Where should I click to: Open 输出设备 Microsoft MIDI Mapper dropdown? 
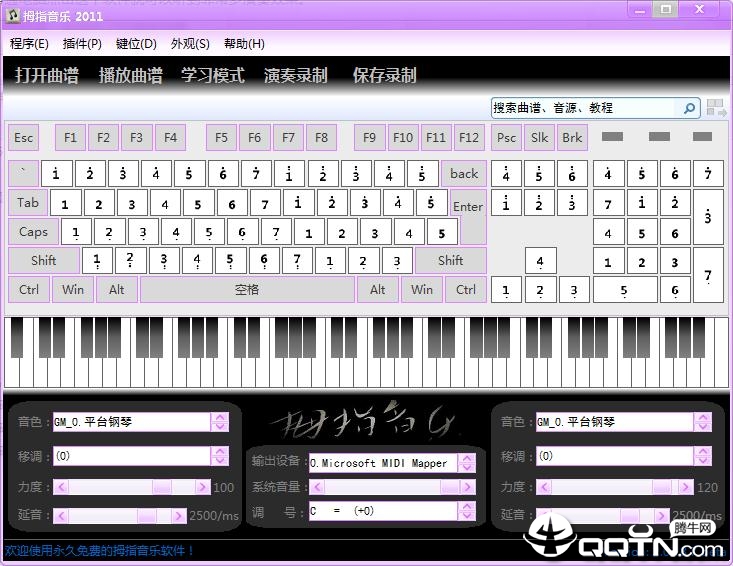467,463
